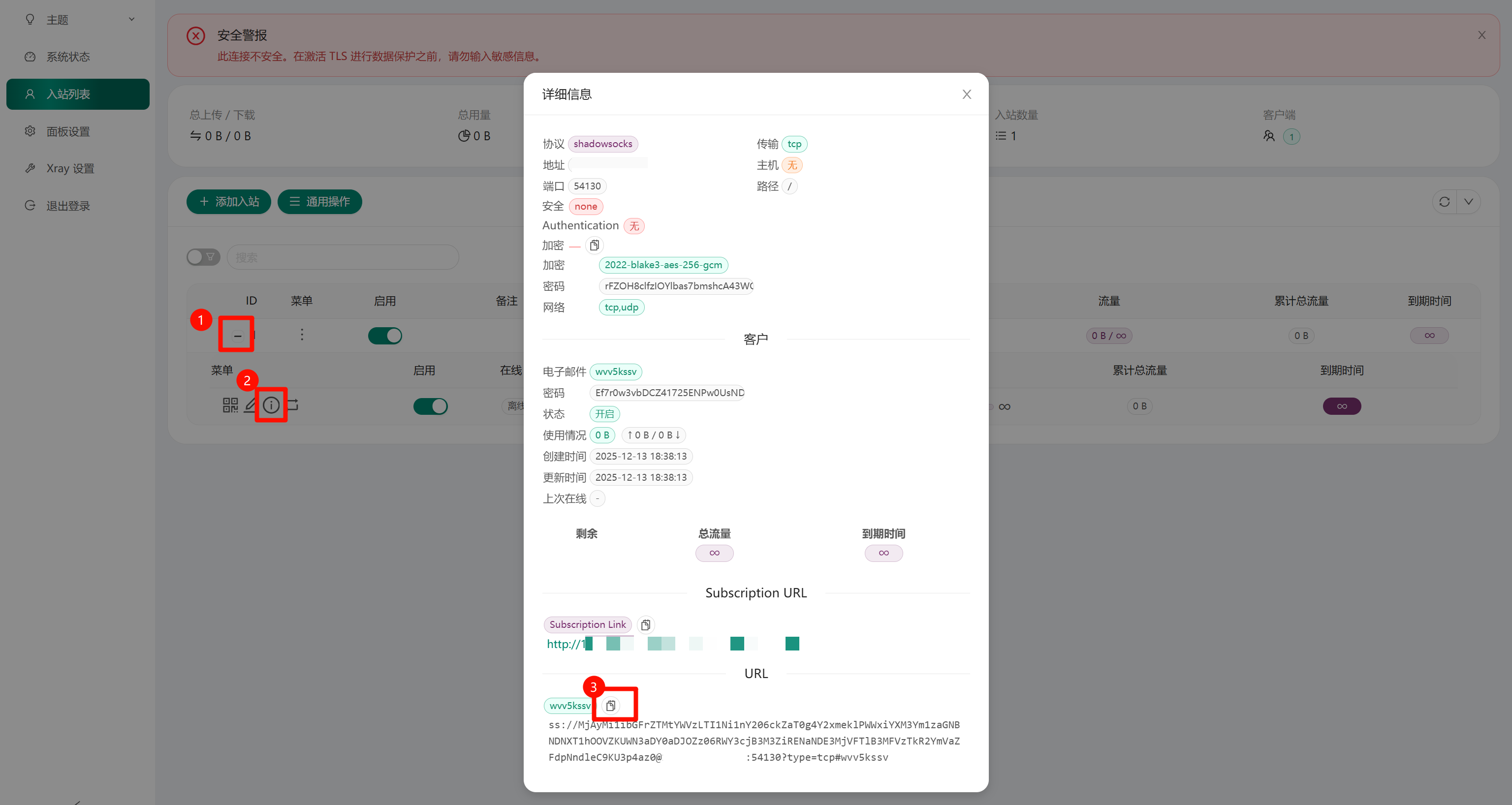Open client info details icon
Screen dimensions: 1512x805
tap(271, 405)
